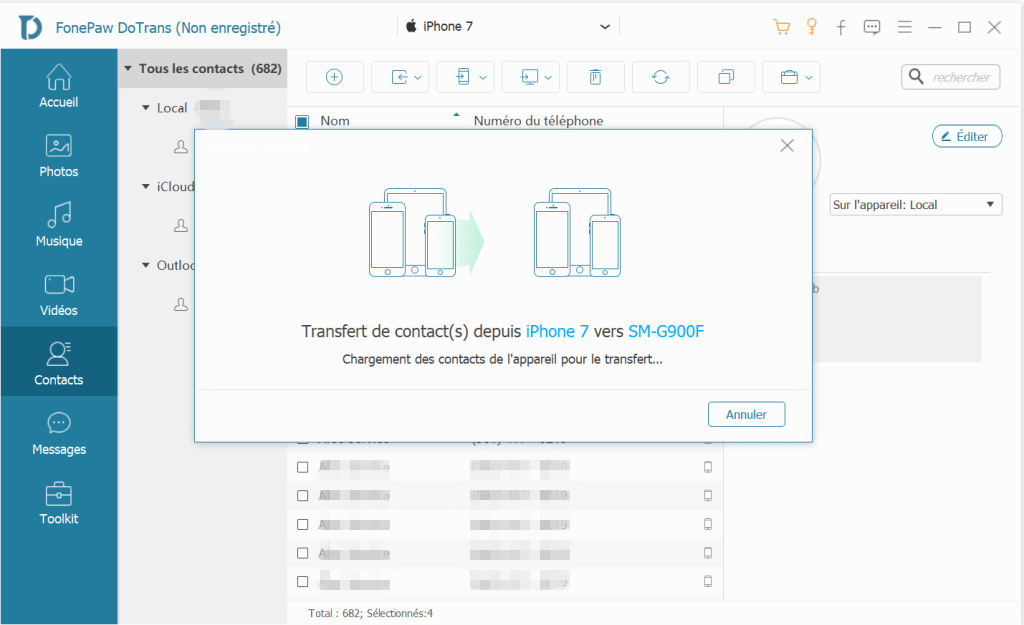Select the contact icon under Local
The width and height of the screenshot is (1024, 625).
pos(181,147)
